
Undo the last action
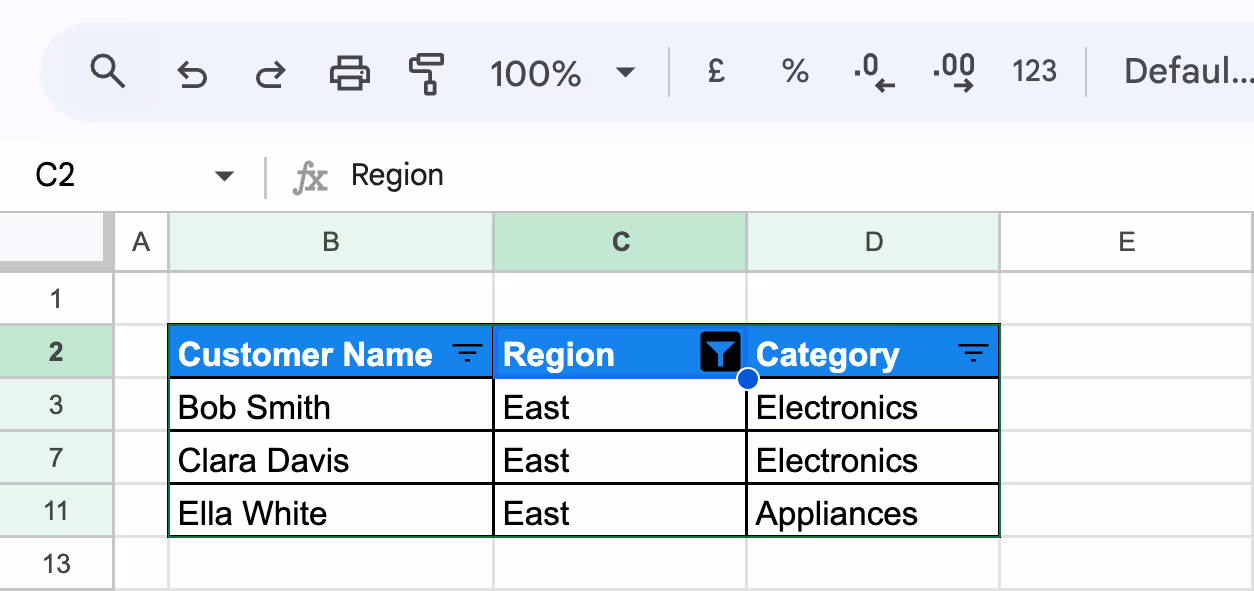click(192, 72)
